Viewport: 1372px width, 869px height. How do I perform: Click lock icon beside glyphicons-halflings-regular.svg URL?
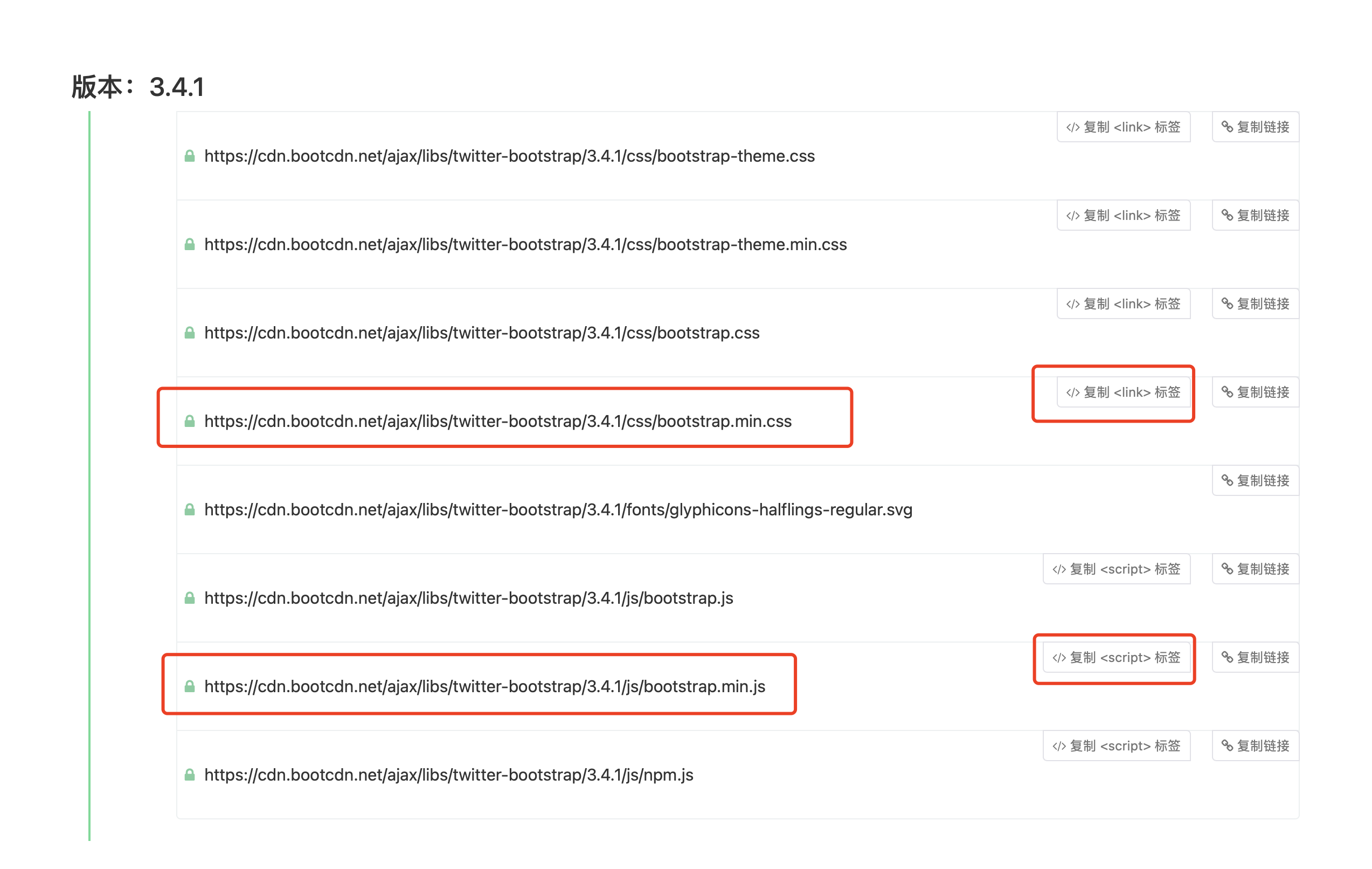pos(190,509)
